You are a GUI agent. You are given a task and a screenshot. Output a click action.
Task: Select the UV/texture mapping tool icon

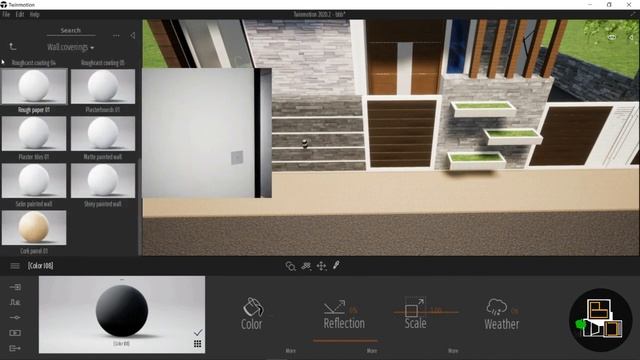[x=306, y=266]
